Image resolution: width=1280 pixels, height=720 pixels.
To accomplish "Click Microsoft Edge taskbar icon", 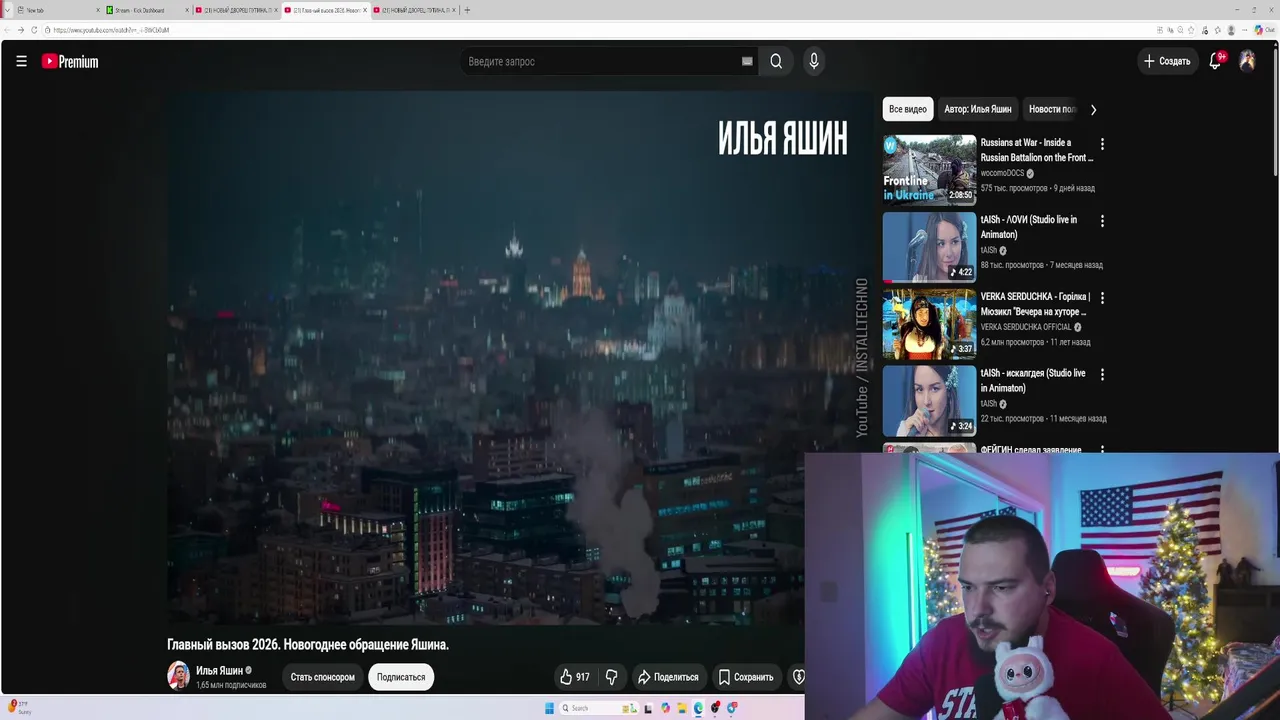I will [699, 708].
